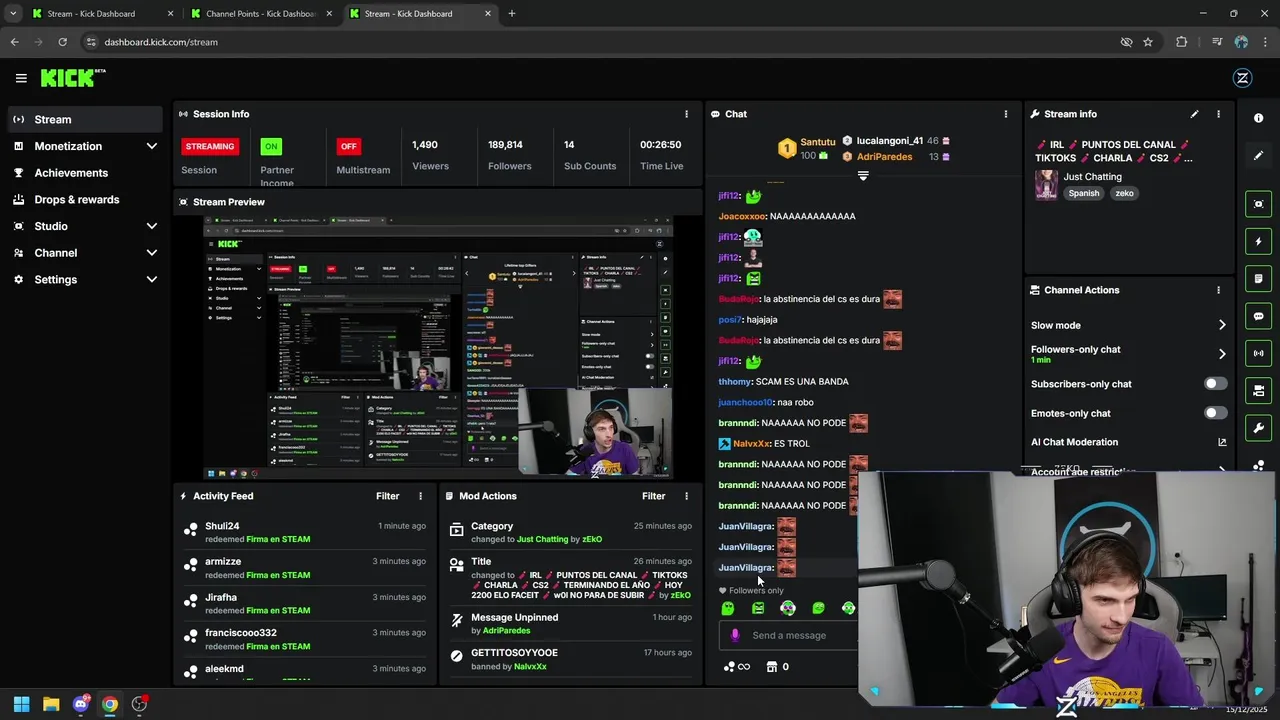Click the Spanish language tag
The width and height of the screenshot is (1280, 720).
click(x=1083, y=193)
